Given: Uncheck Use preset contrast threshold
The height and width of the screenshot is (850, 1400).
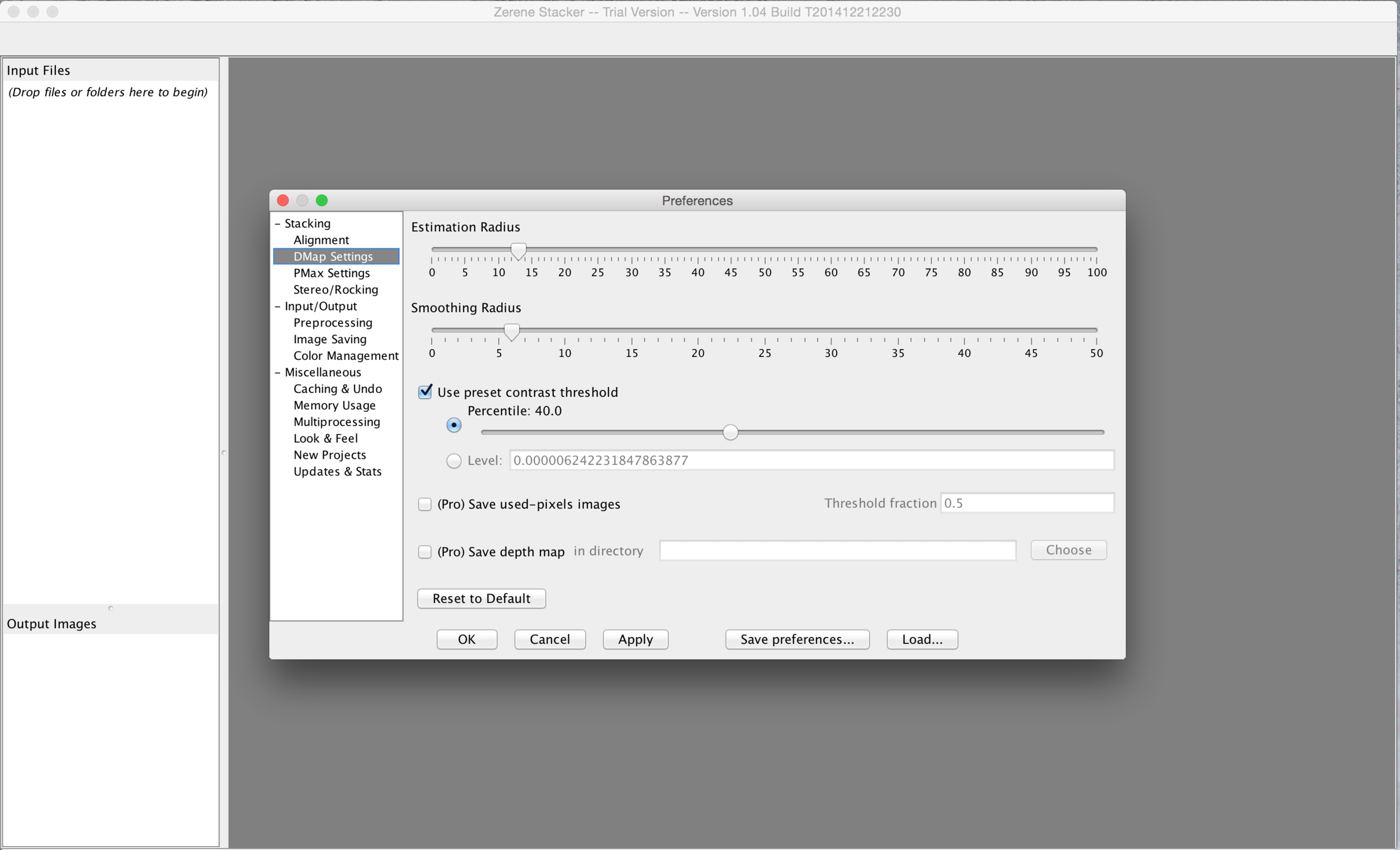Looking at the screenshot, I should (x=425, y=392).
